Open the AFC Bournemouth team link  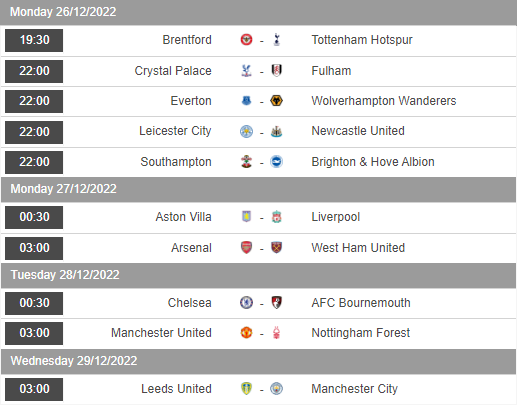coord(361,303)
